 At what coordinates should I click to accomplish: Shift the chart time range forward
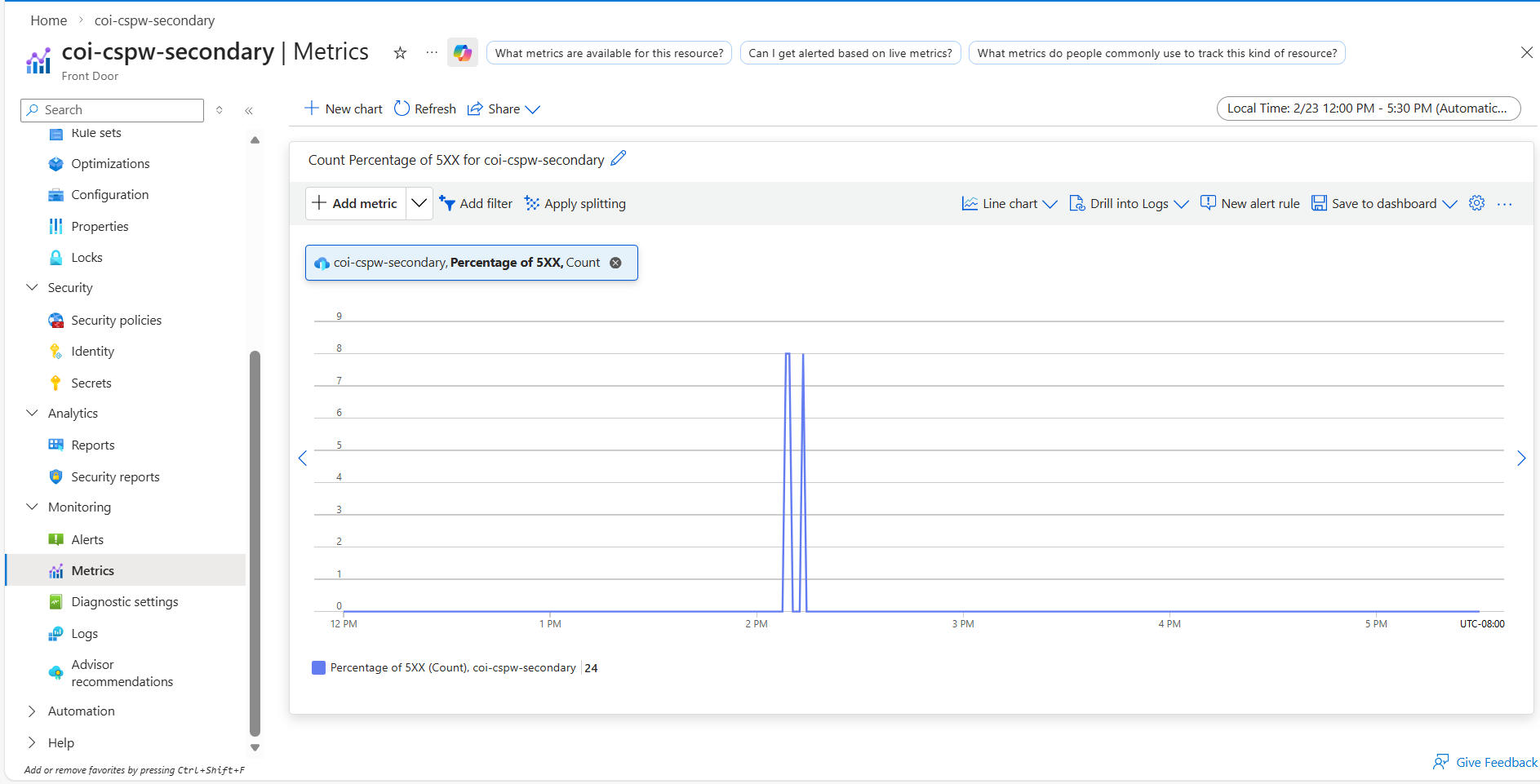click(1520, 458)
